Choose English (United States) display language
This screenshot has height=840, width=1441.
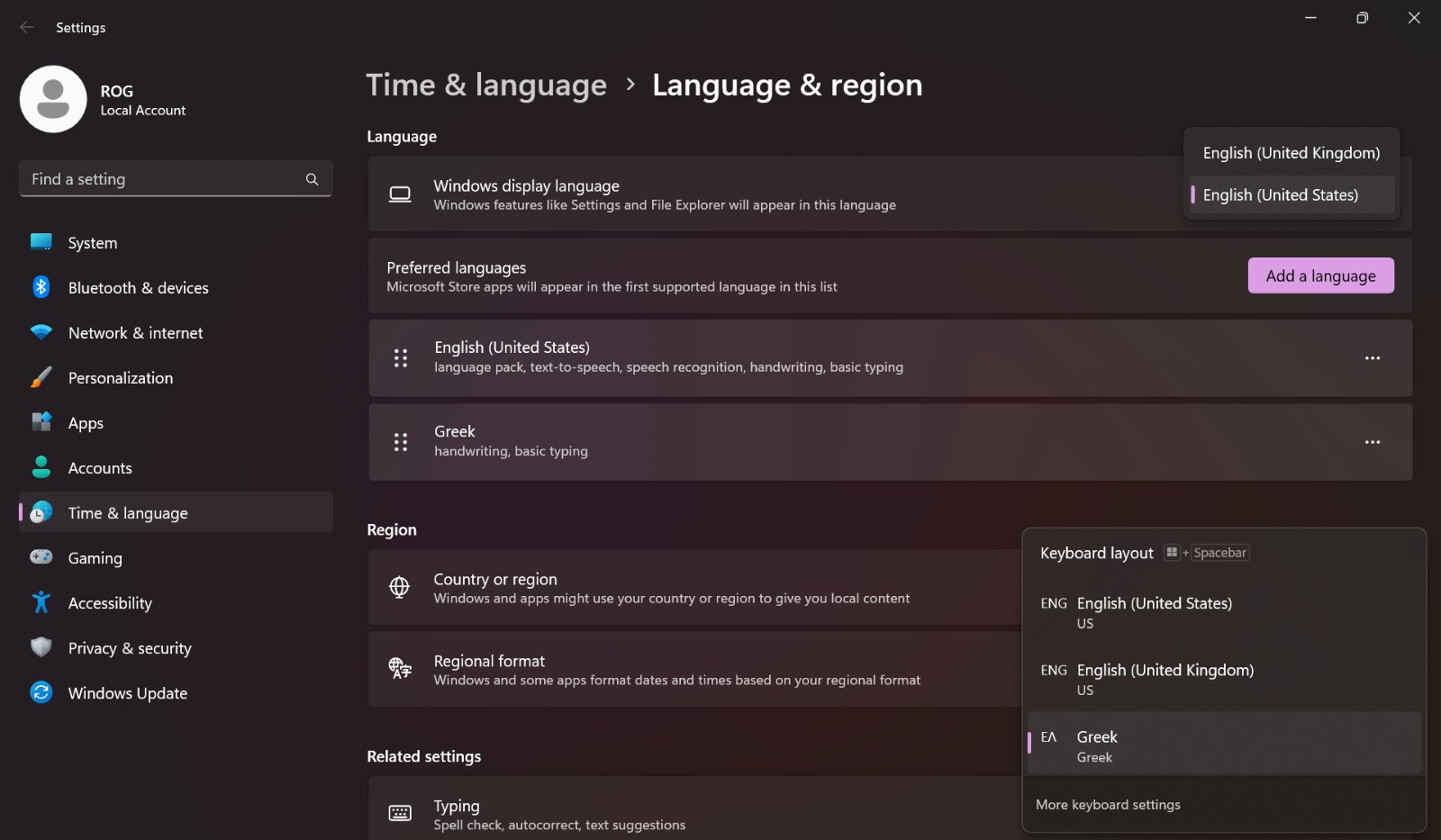pyautogui.click(x=1291, y=194)
